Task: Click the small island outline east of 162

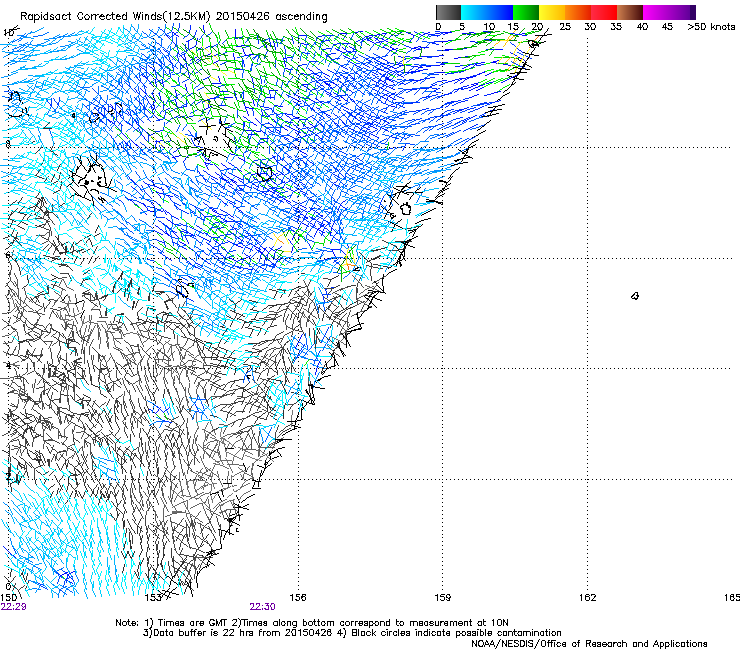Action: [x=635, y=296]
